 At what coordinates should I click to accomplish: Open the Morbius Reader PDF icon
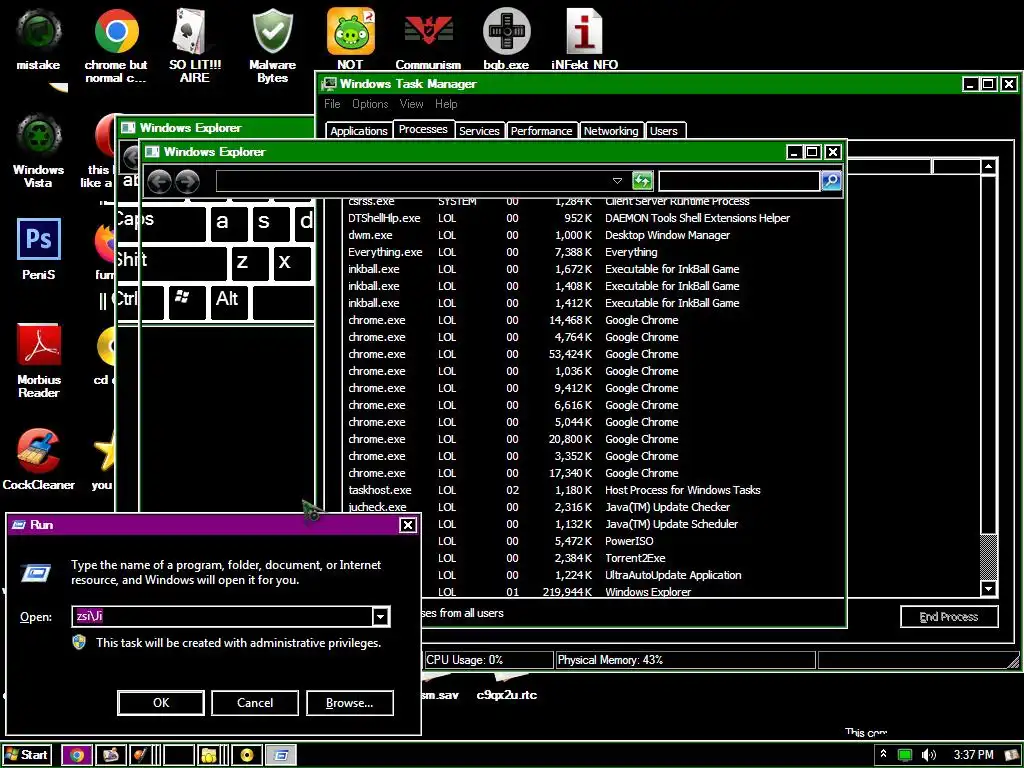pos(39,360)
